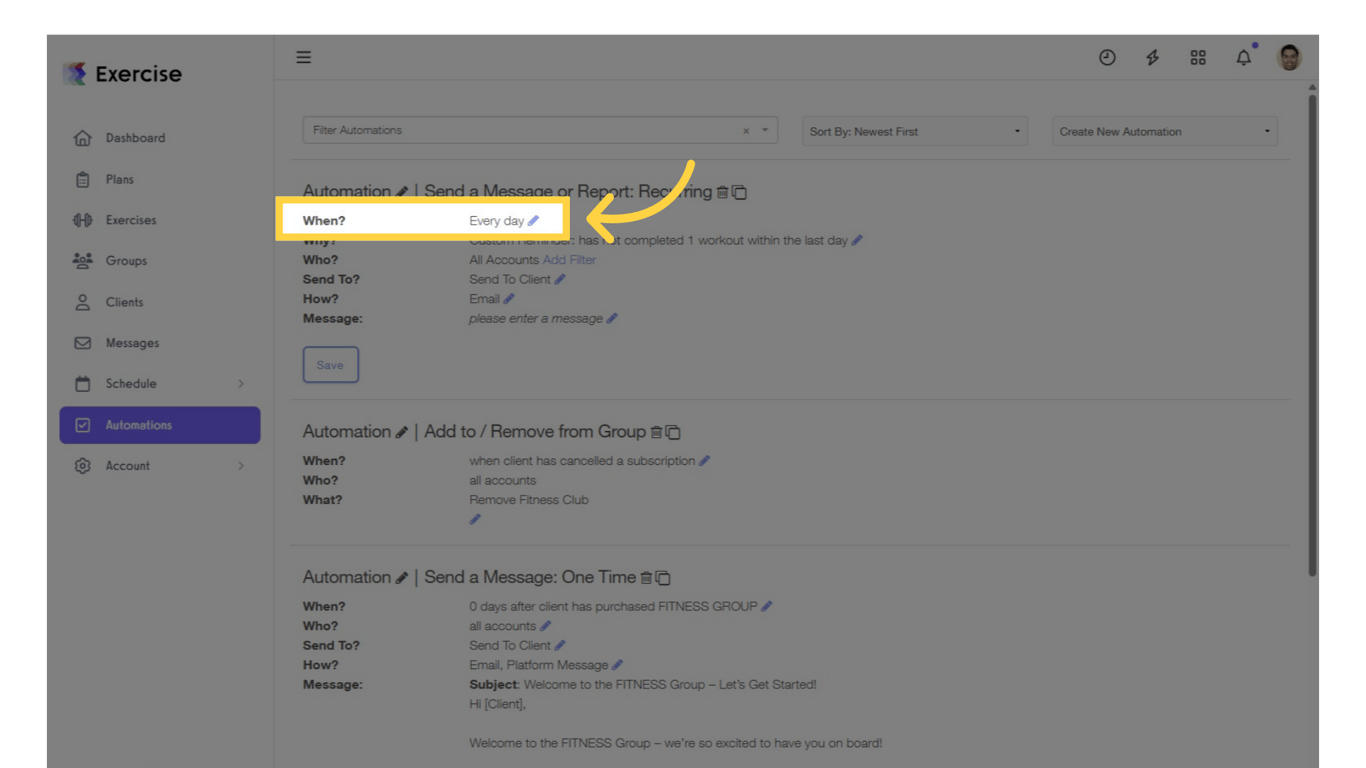This screenshot has width=1366, height=768.
Task: Edit the 'Send To Client' field pencil icon
Action: (559, 279)
